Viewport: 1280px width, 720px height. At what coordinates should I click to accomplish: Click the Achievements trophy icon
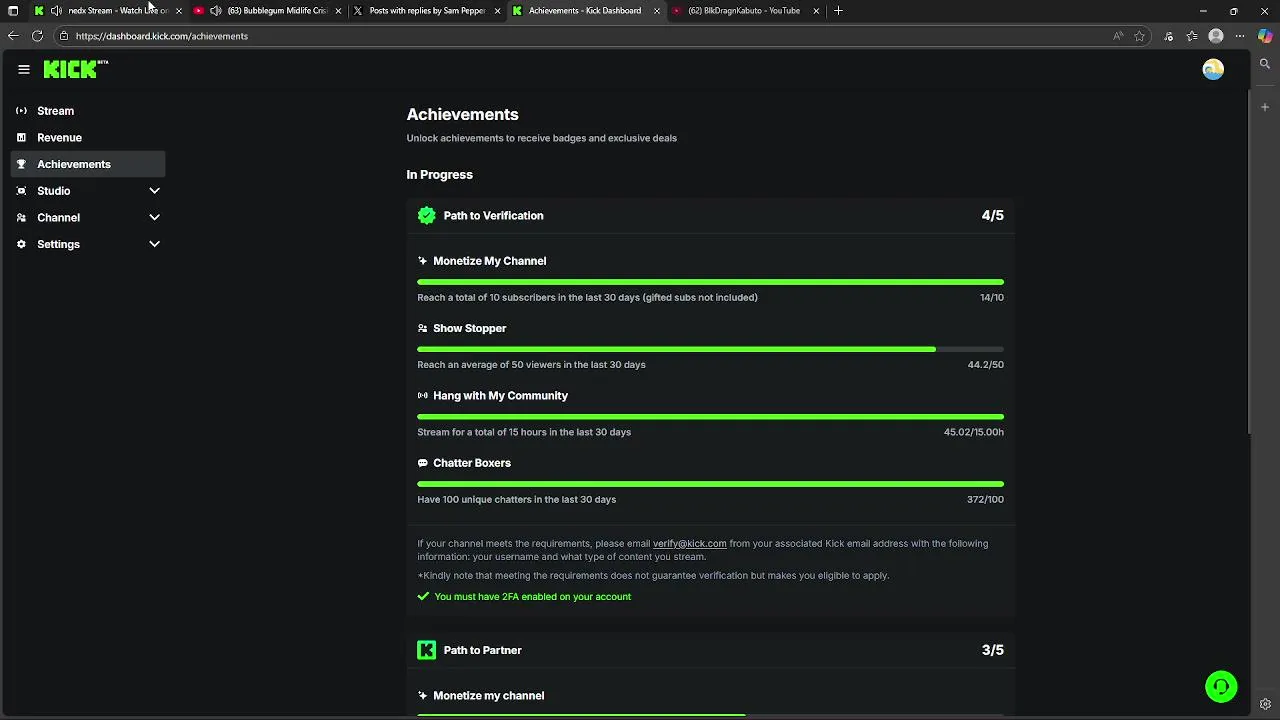[x=21, y=164]
